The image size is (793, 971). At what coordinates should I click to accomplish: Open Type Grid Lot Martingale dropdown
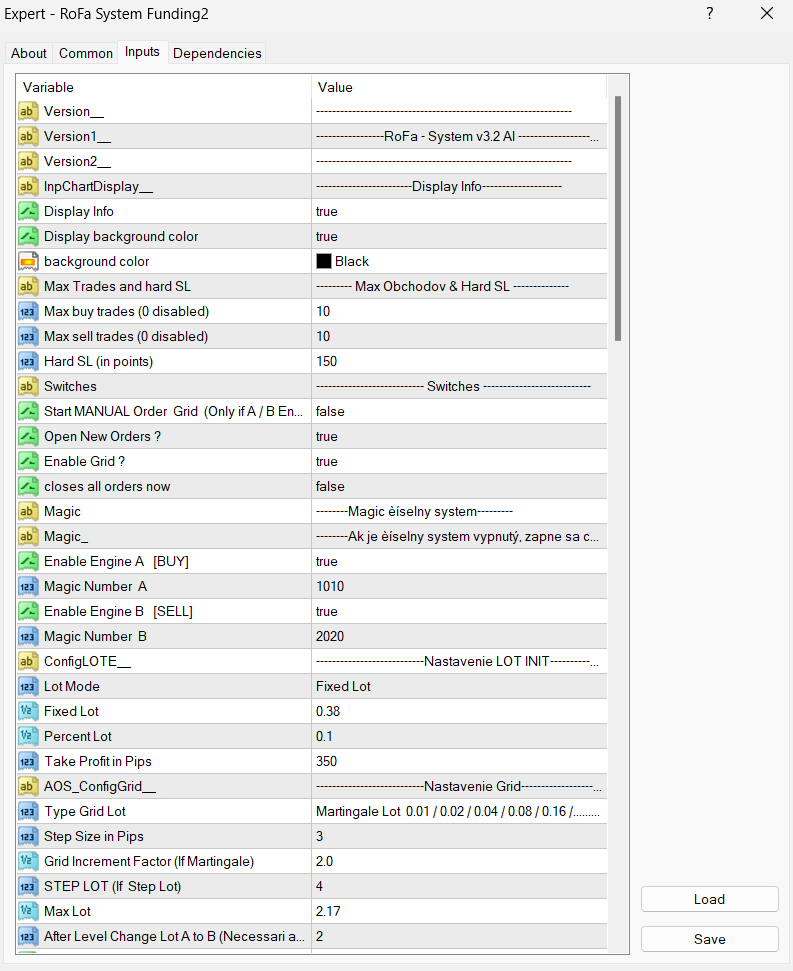pyautogui.click(x=458, y=811)
